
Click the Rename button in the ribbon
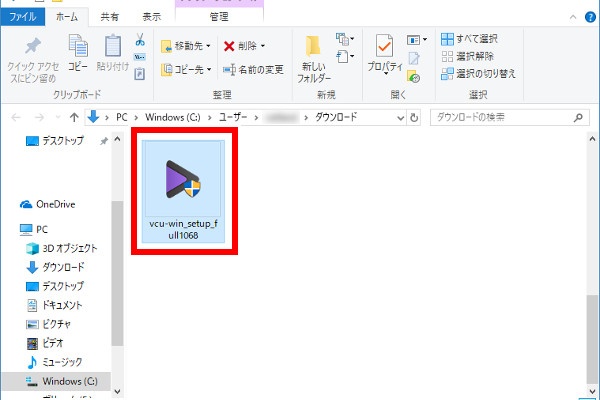254,69
